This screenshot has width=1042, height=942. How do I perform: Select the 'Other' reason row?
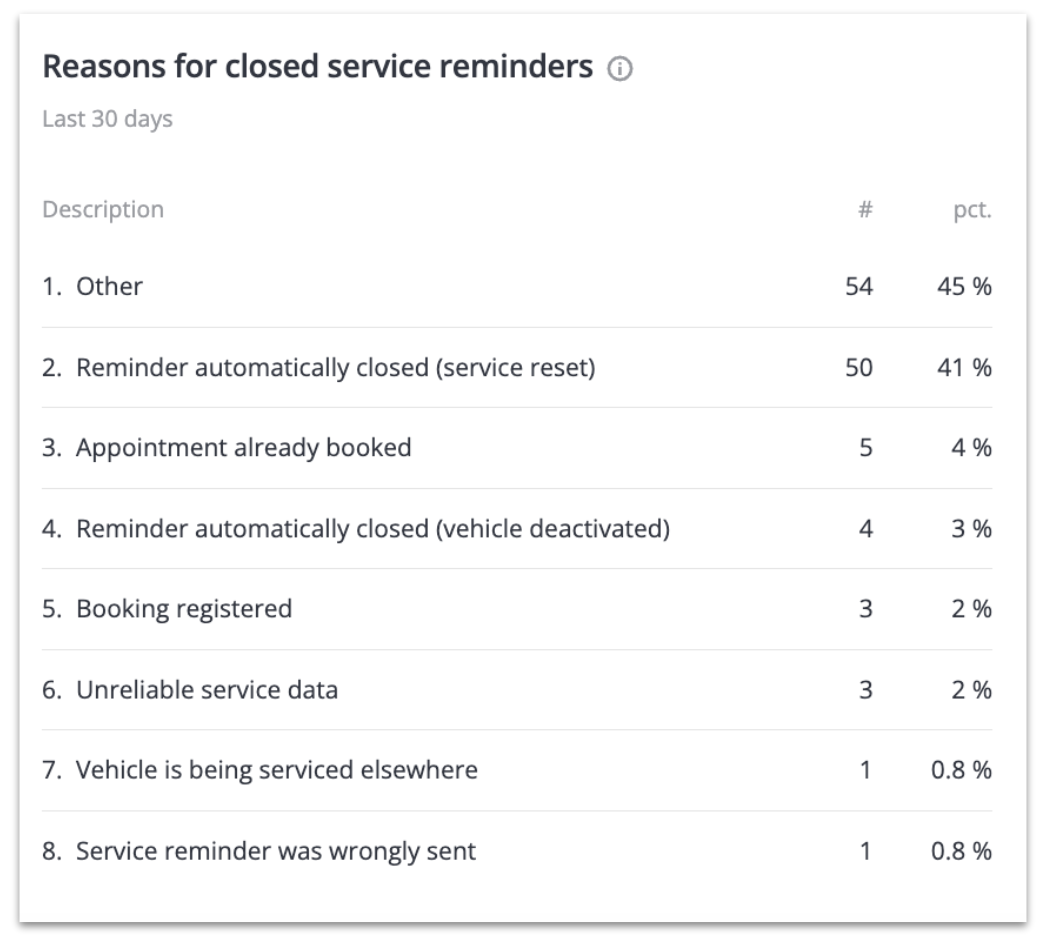coord(109,287)
